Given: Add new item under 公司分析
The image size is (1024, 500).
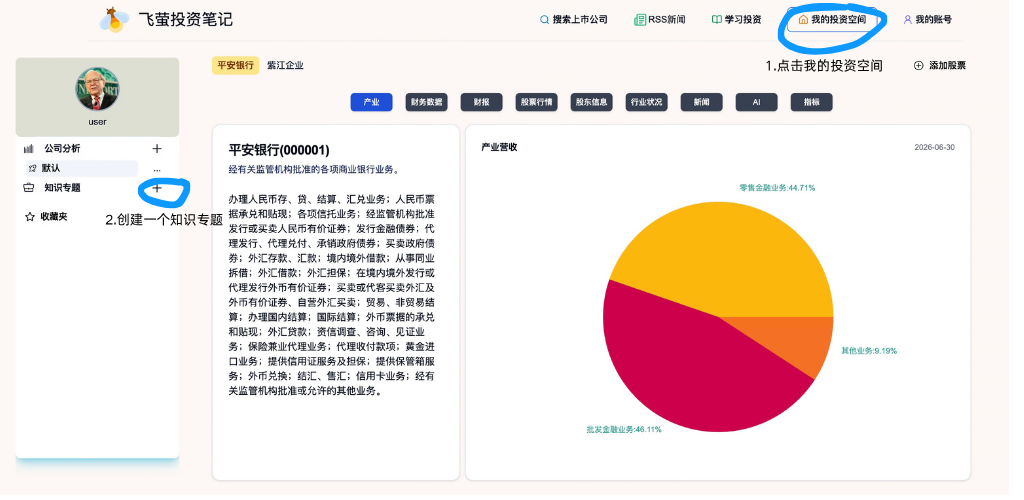Looking at the screenshot, I should [x=157, y=149].
